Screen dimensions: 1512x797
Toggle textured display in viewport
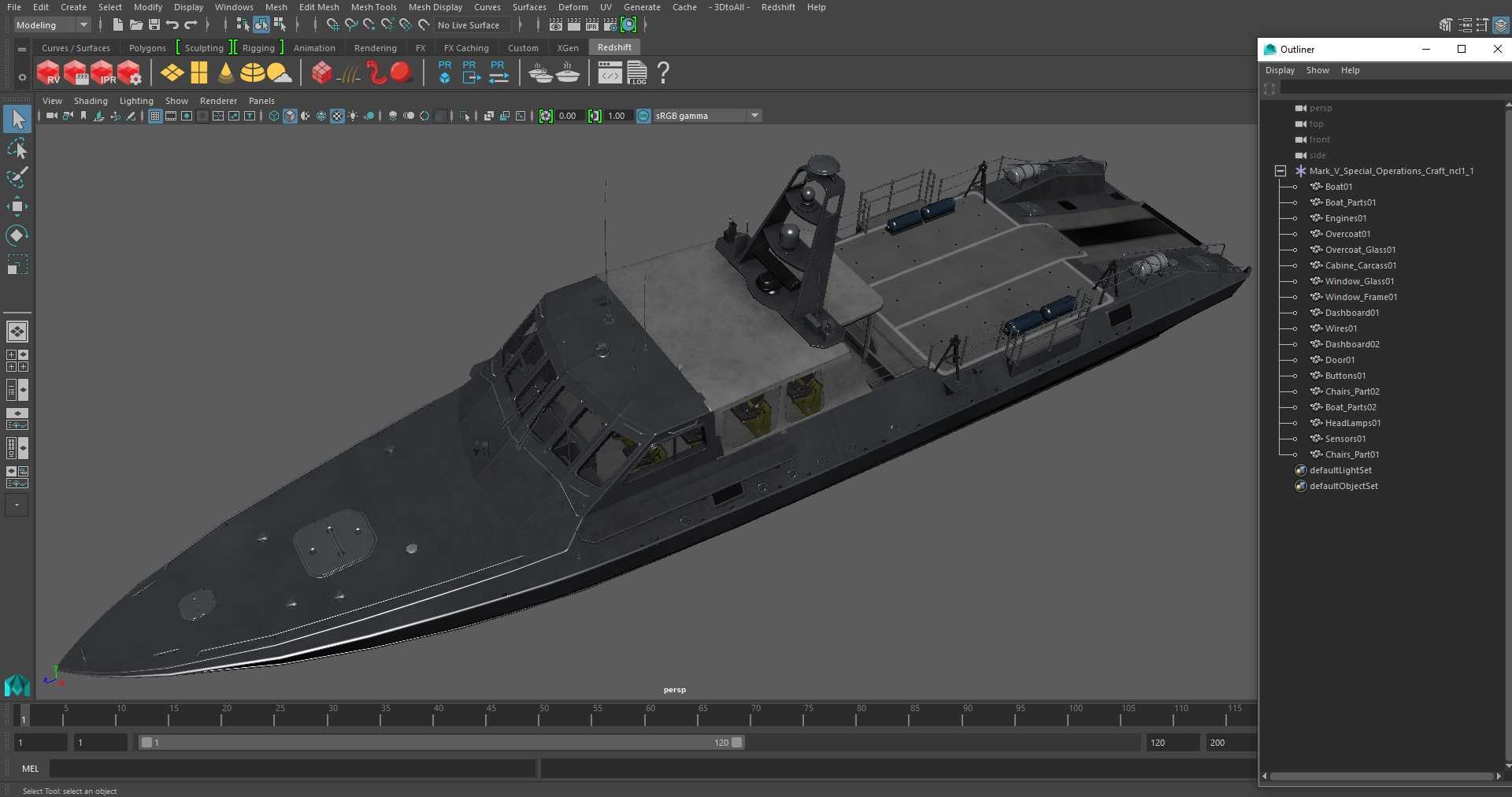tap(337, 116)
